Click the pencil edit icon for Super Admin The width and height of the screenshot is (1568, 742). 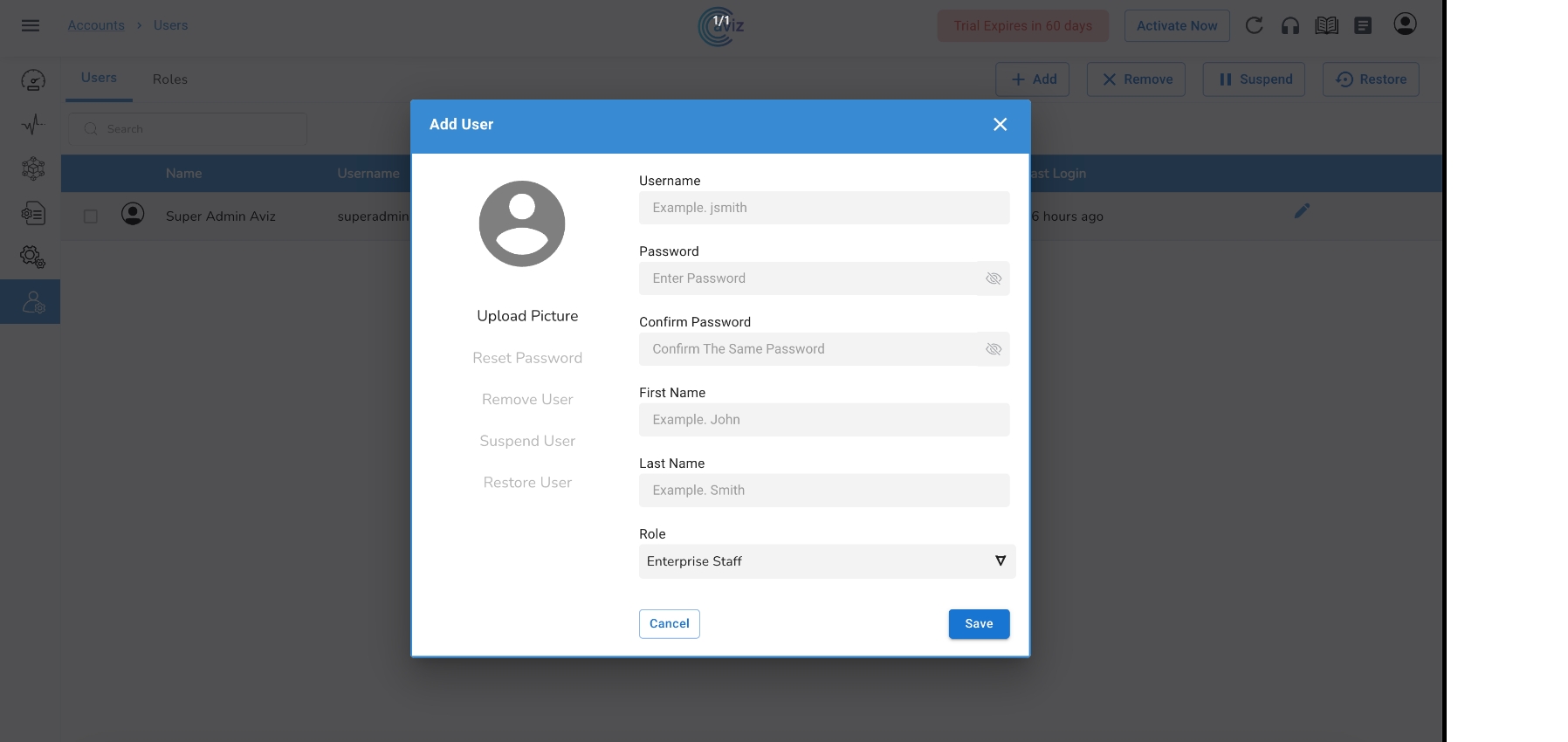click(x=1302, y=210)
